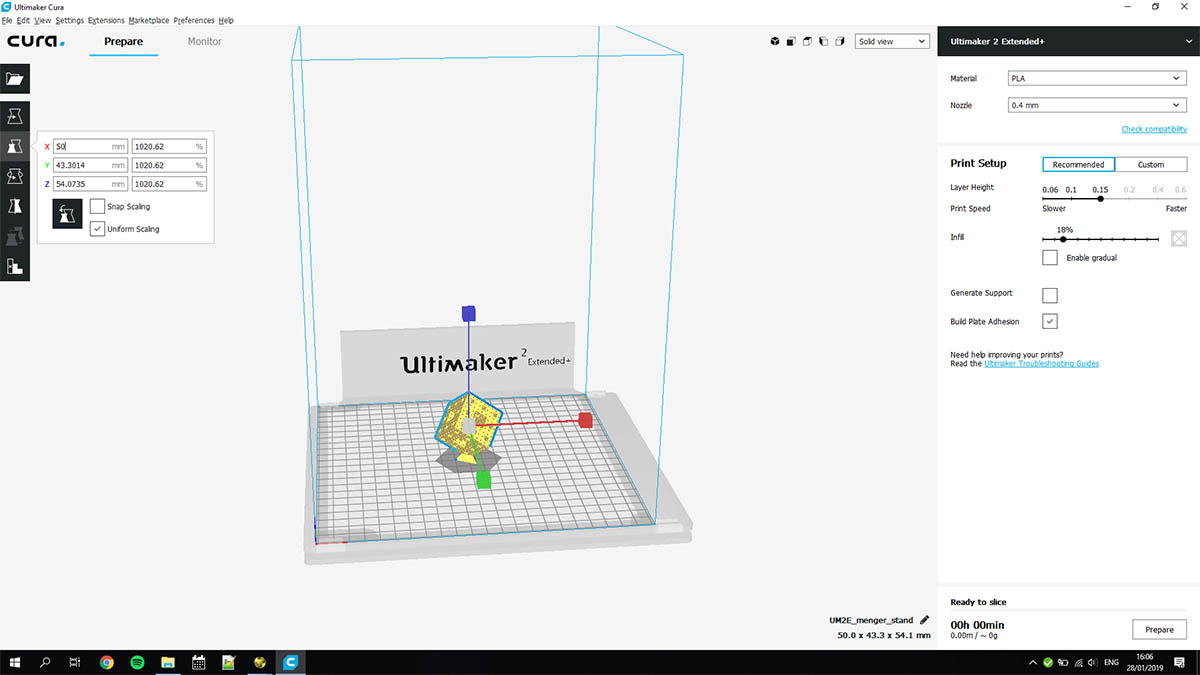The height and width of the screenshot is (675, 1200).
Task: Select the Move tool in the left toolbar
Action: pyautogui.click(x=15, y=116)
